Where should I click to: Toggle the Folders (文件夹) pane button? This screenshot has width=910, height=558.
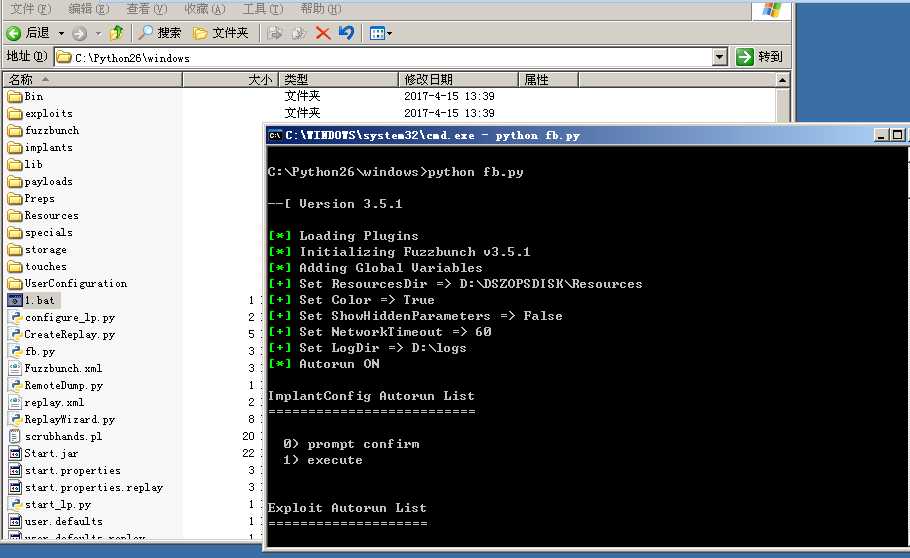221,33
